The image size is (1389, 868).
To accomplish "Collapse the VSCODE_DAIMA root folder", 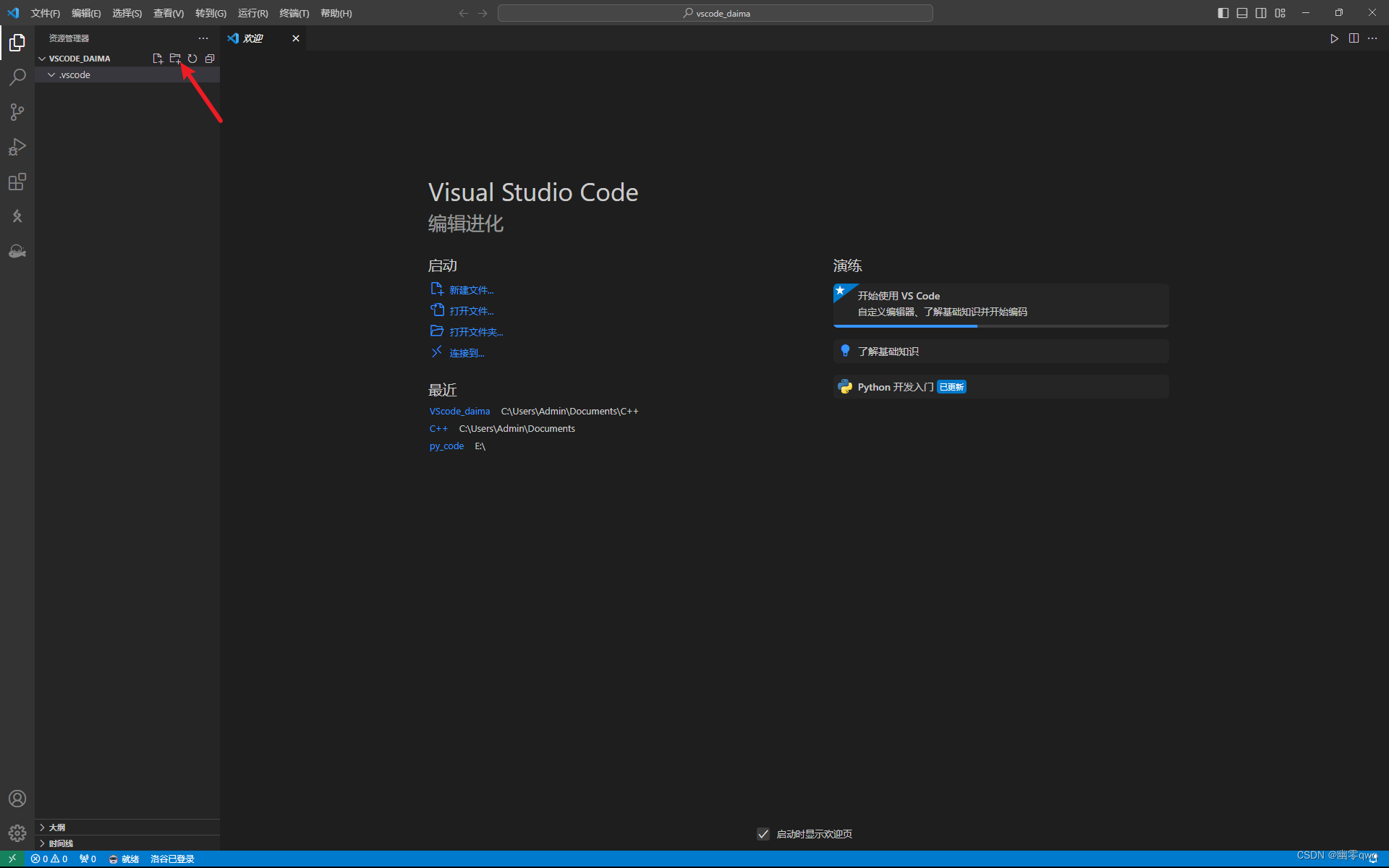I will click(x=42, y=59).
